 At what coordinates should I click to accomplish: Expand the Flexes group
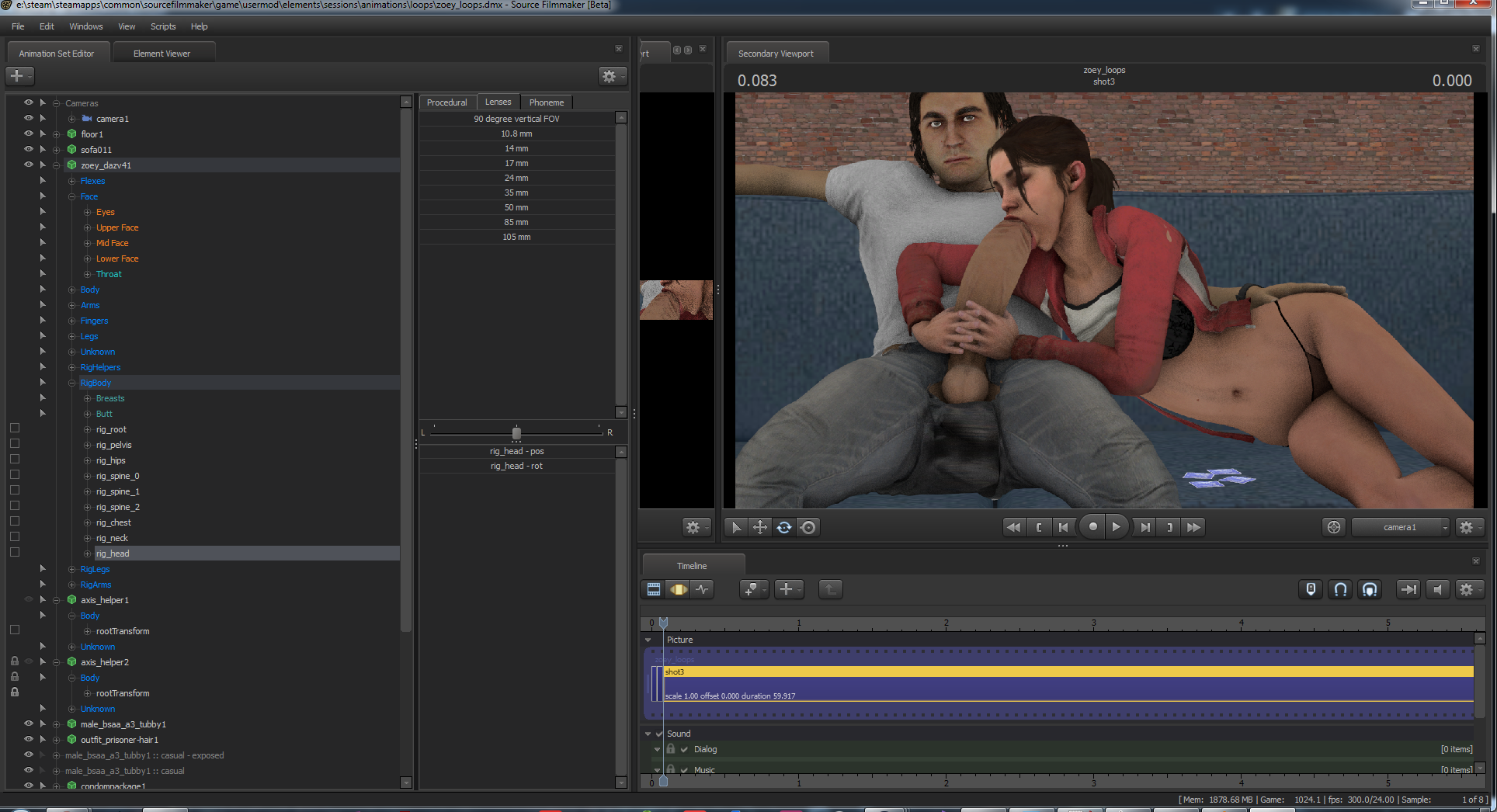[71, 181]
